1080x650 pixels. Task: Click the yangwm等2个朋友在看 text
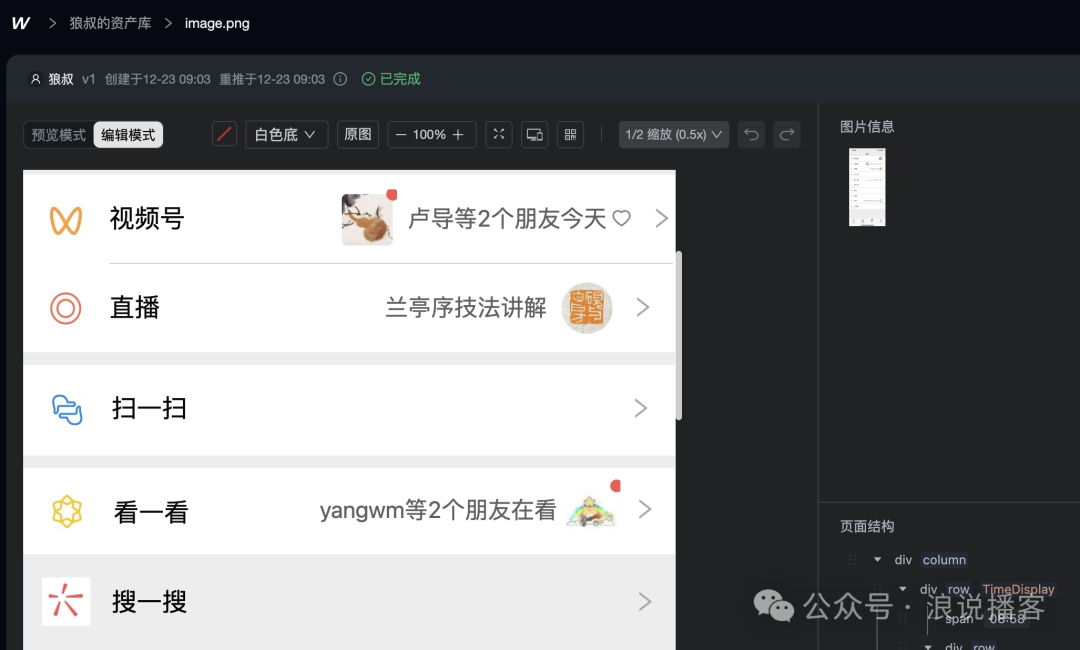point(438,510)
